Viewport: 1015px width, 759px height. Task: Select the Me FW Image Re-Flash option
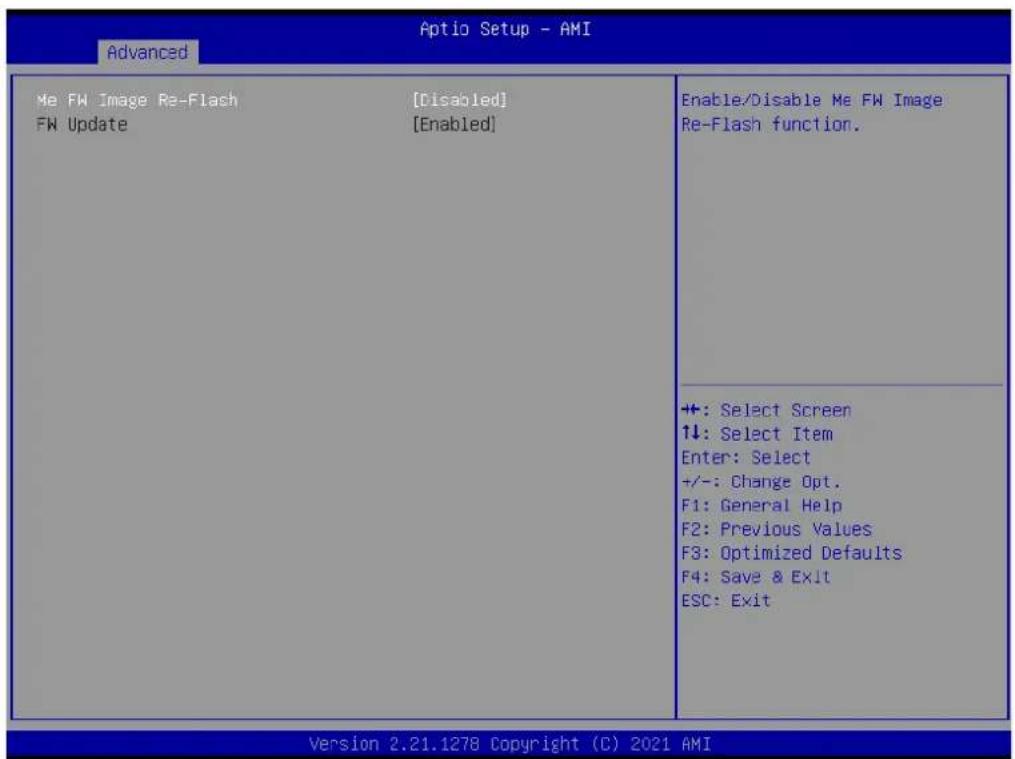[137, 100]
